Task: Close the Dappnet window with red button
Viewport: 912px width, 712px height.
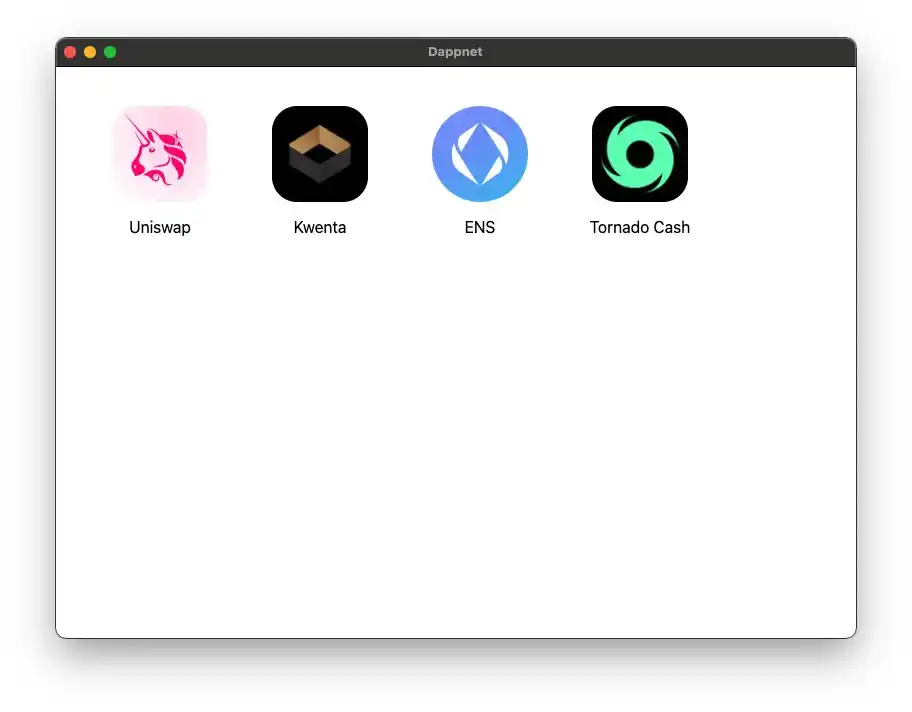Action: click(70, 52)
